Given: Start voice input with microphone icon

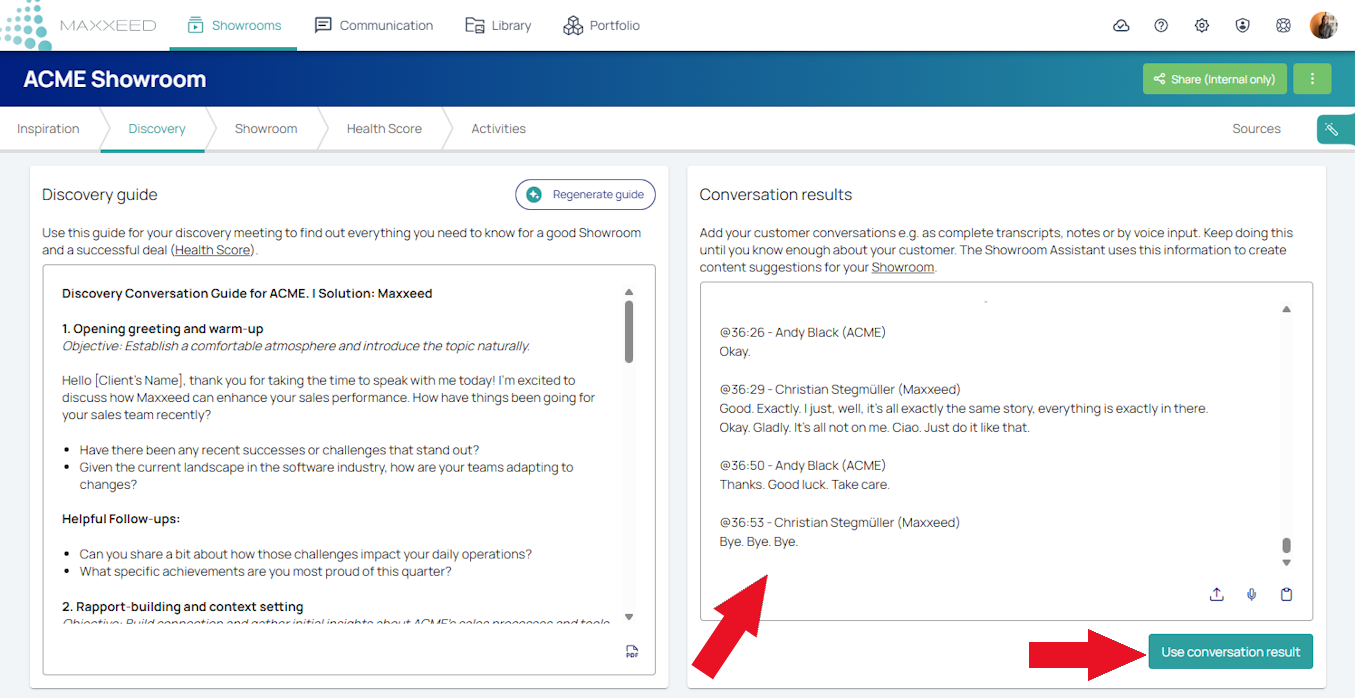Looking at the screenshot, I should click(1251, 595).
